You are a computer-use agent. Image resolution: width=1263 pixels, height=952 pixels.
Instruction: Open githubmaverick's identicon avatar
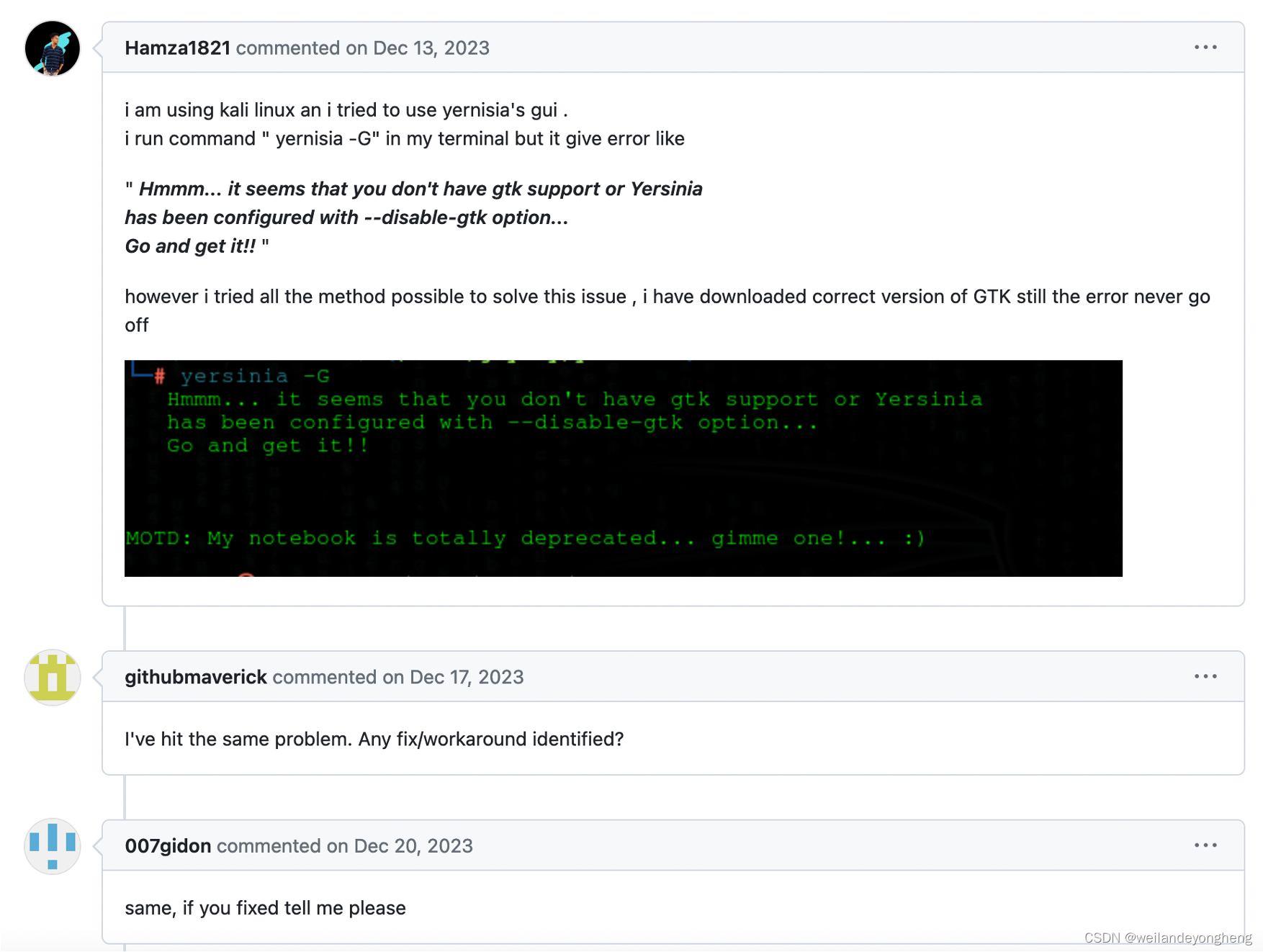click(x=53, y=678)
